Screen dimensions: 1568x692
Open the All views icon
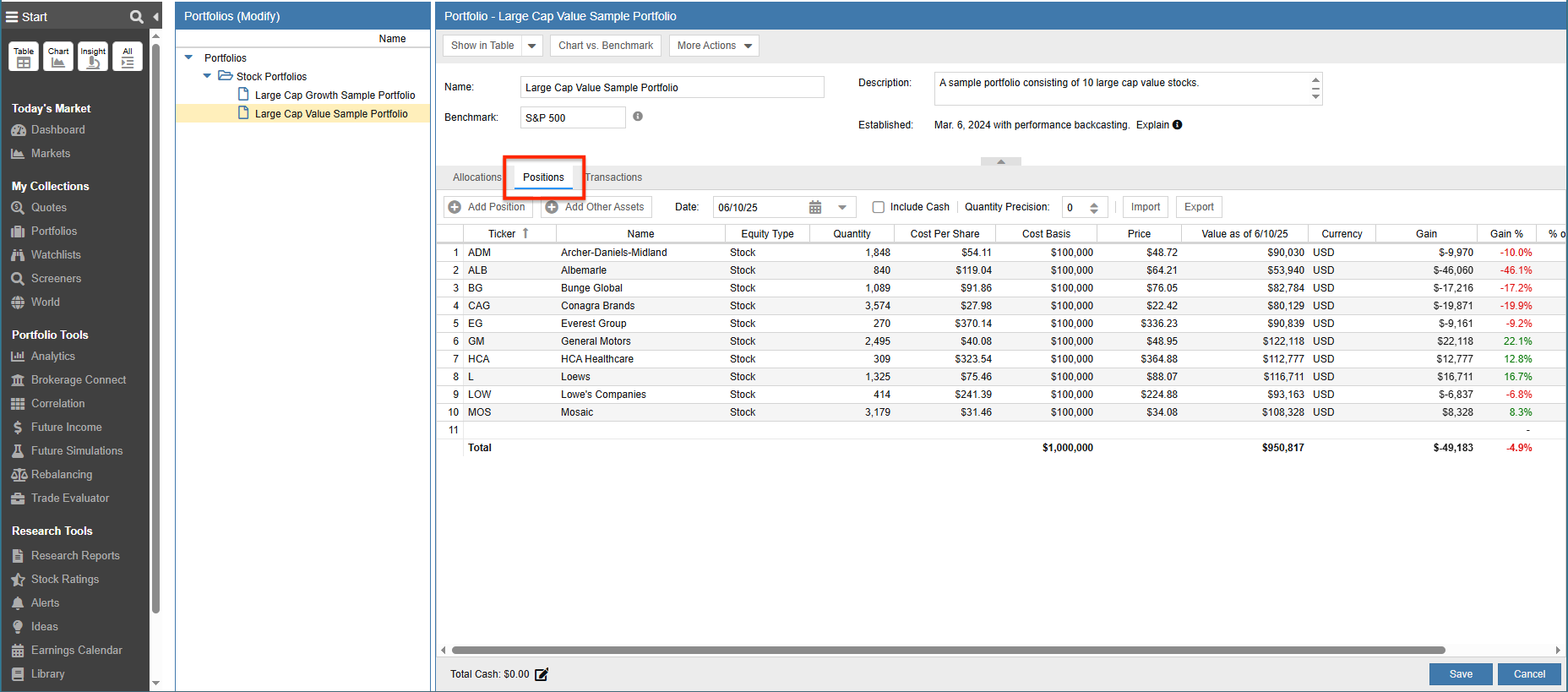(x=128, y=57)
